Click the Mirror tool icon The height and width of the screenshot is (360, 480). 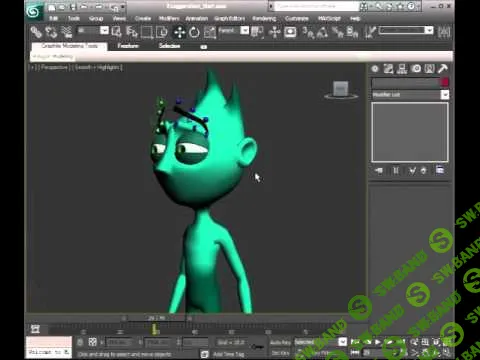(x=444, y=32)
